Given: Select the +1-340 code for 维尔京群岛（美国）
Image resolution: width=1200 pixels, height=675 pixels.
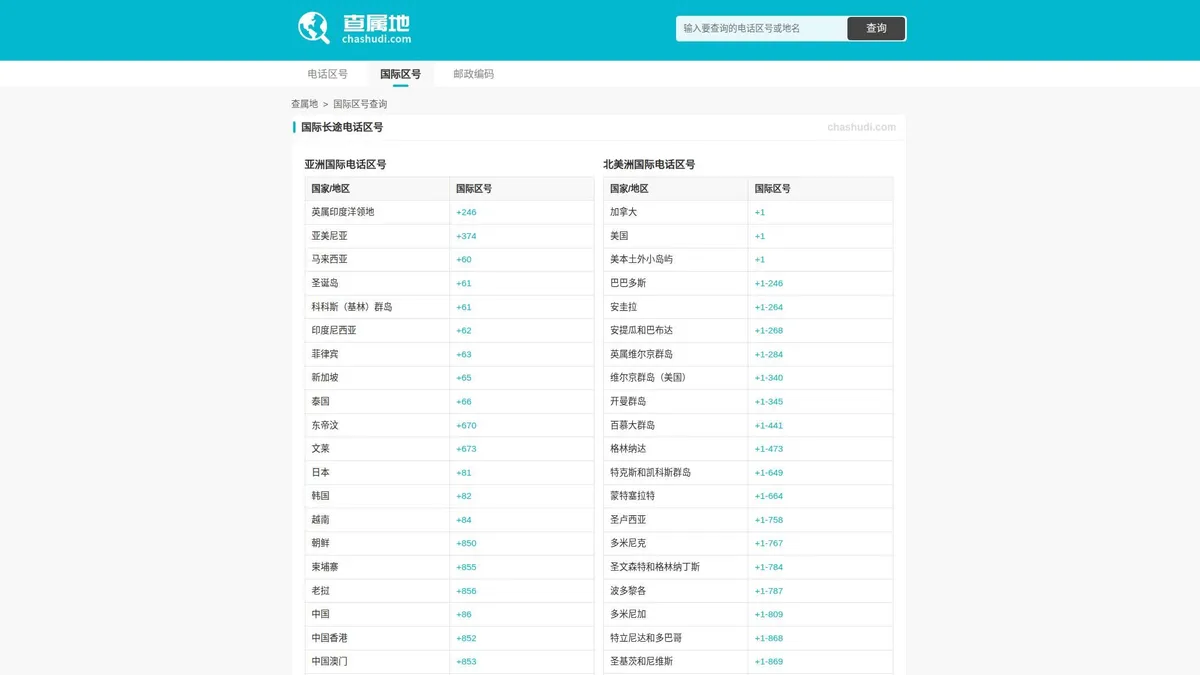Looking at the screenshot, I should point(769,378).
